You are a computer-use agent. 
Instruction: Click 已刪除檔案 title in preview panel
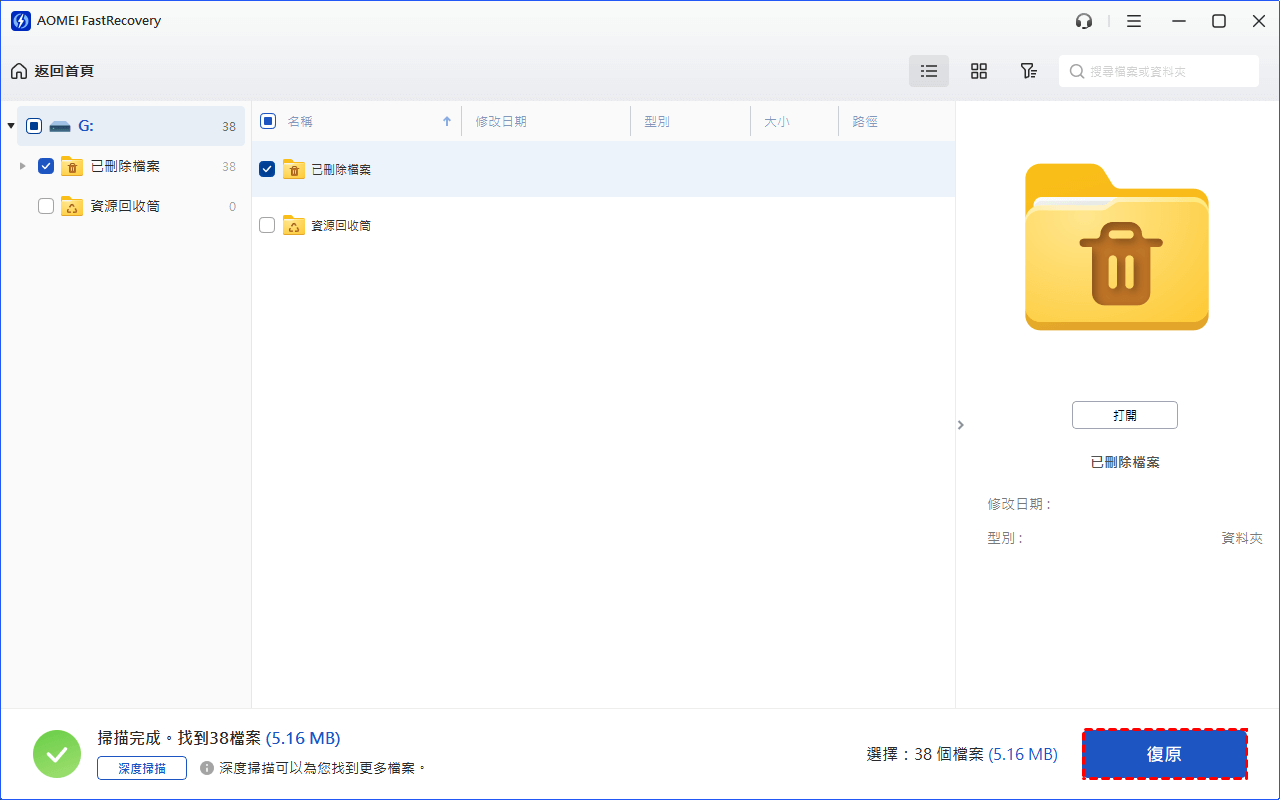[1125, 462]
